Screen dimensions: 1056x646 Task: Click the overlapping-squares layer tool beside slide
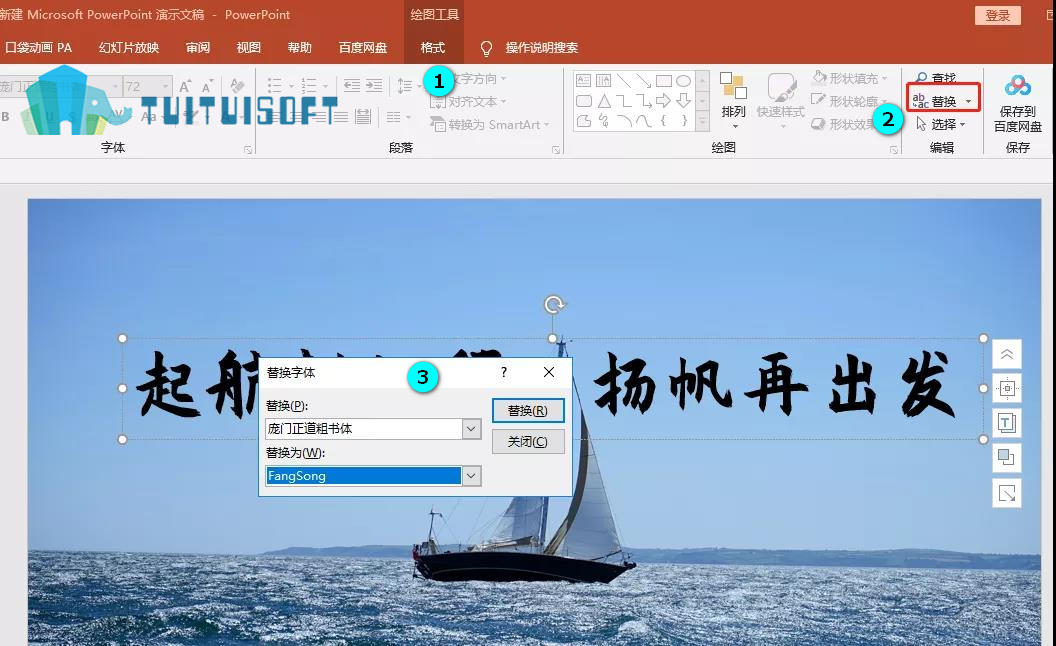click(1007, 457)
